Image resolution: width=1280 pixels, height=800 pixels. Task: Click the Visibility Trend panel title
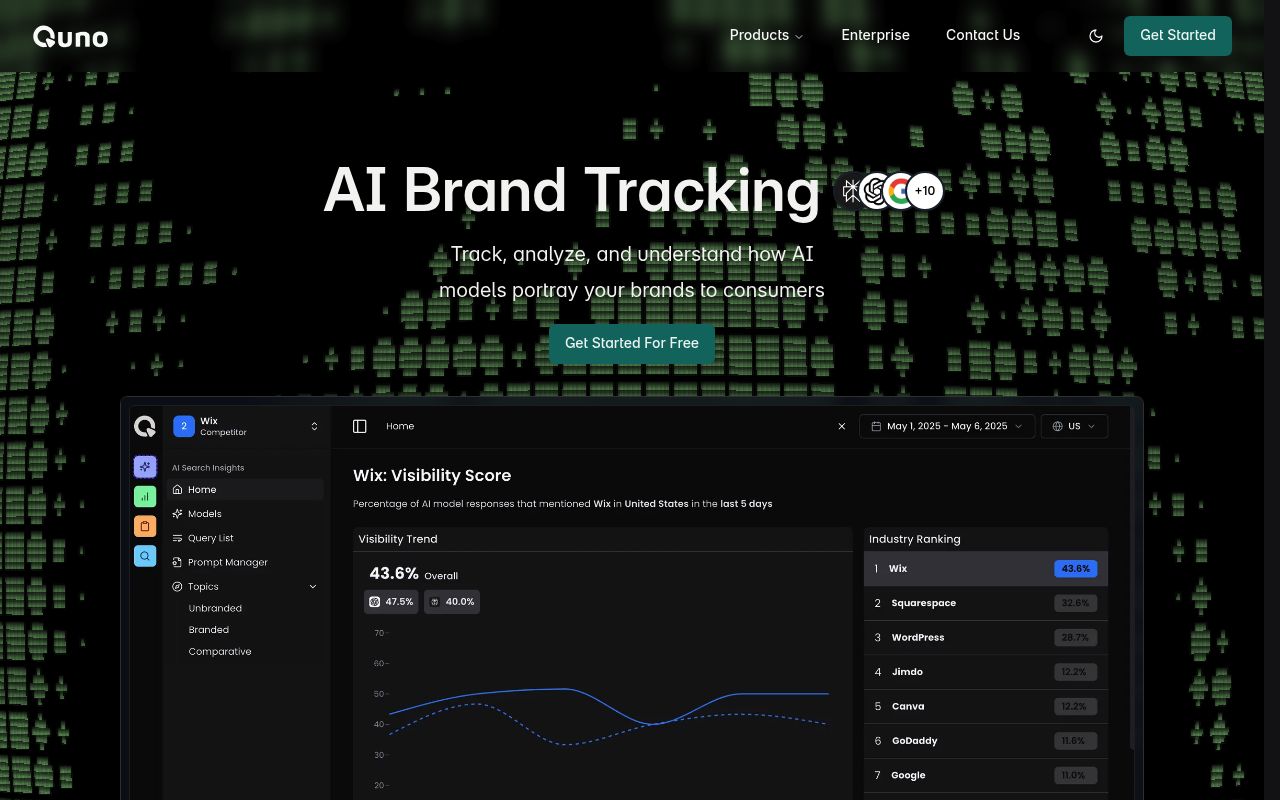(398, 539)
